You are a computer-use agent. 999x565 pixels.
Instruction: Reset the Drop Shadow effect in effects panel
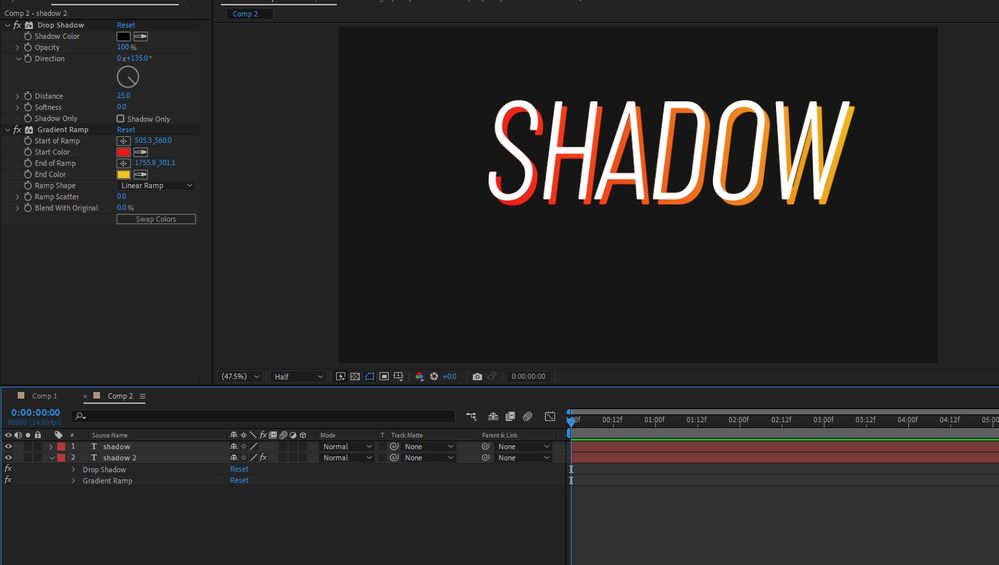click(126, 25)
